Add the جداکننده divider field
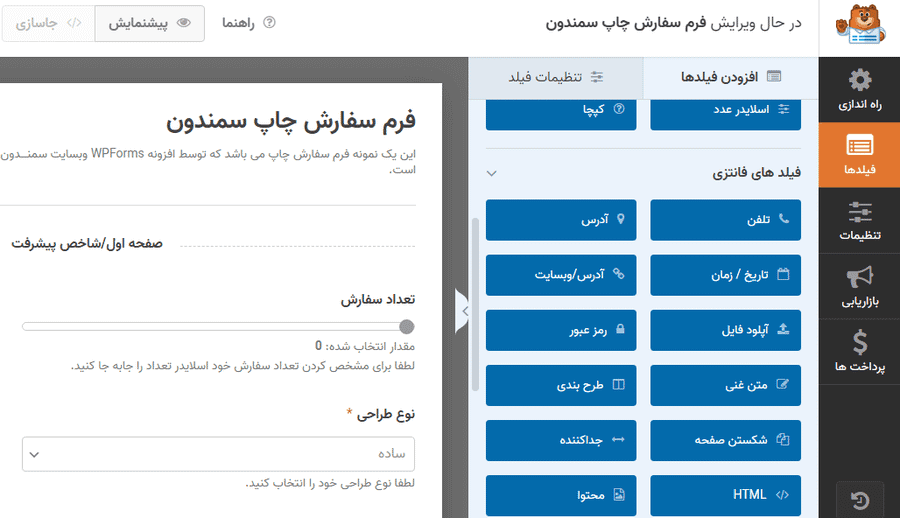This screenshot has height=518, width=900. (561, 440)
